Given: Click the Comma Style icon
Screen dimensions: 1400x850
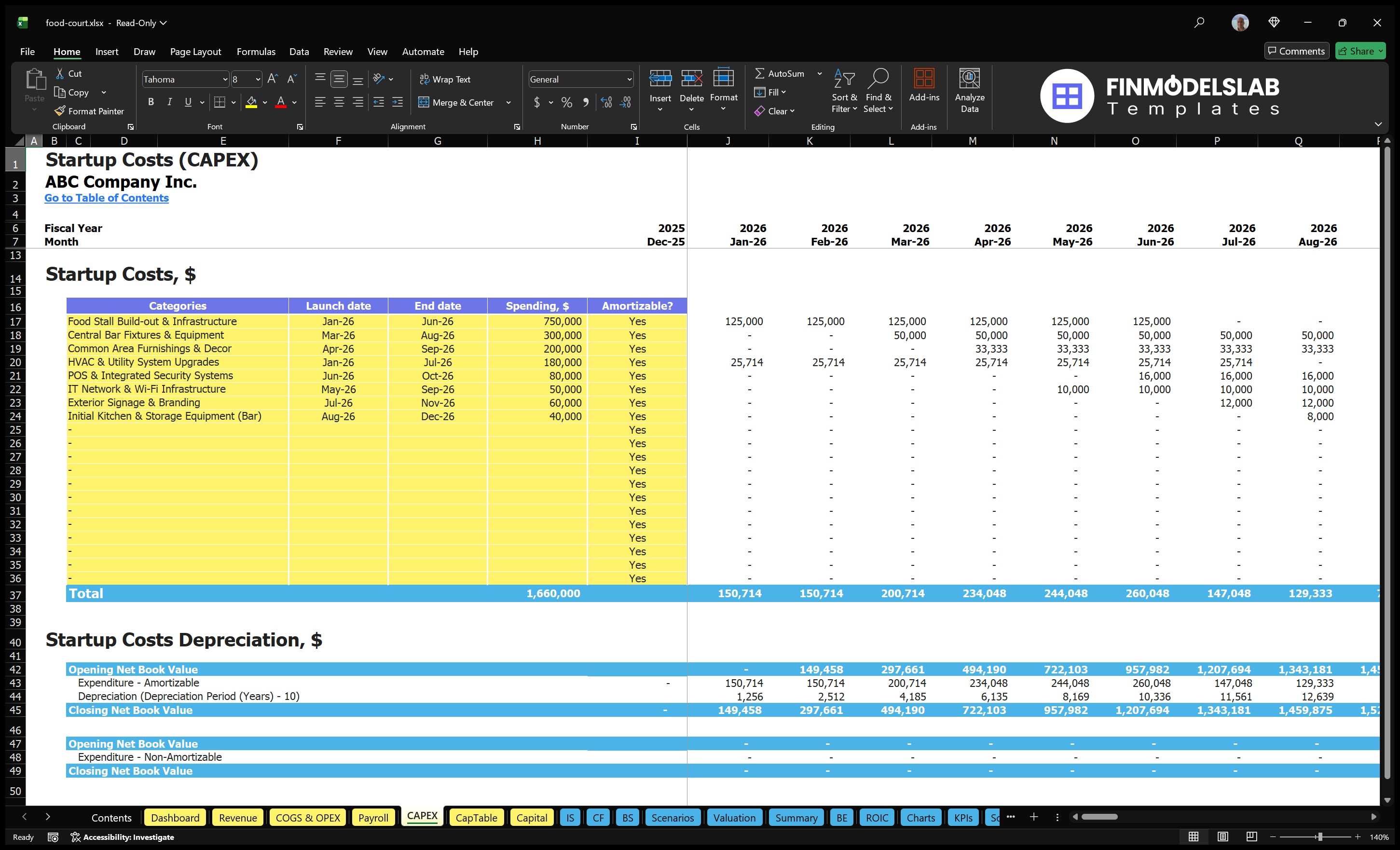Looking at the screenshot, I should click(x=586, y=102).
